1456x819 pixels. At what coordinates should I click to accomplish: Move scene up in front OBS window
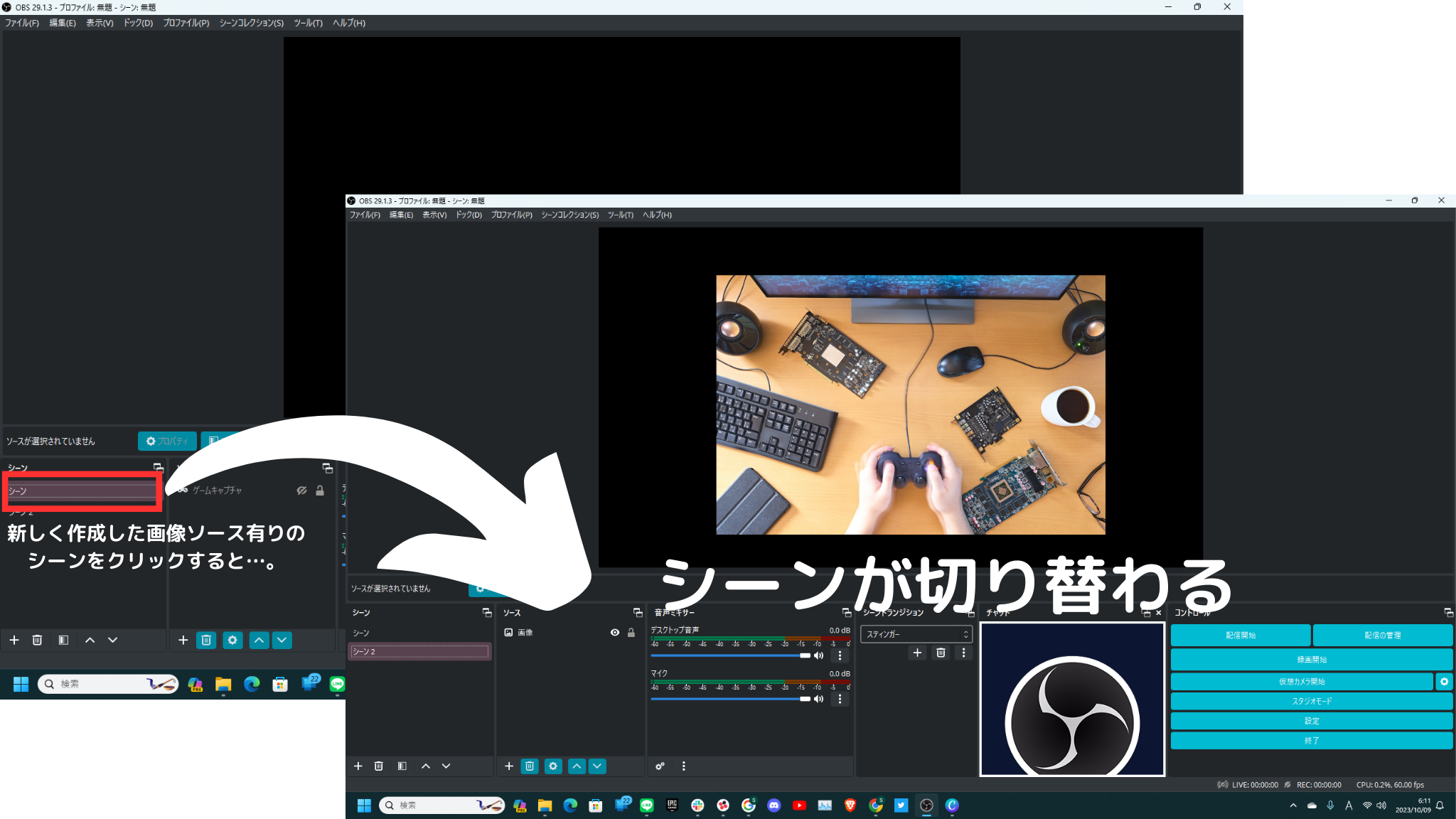click(x=426, y=766)
